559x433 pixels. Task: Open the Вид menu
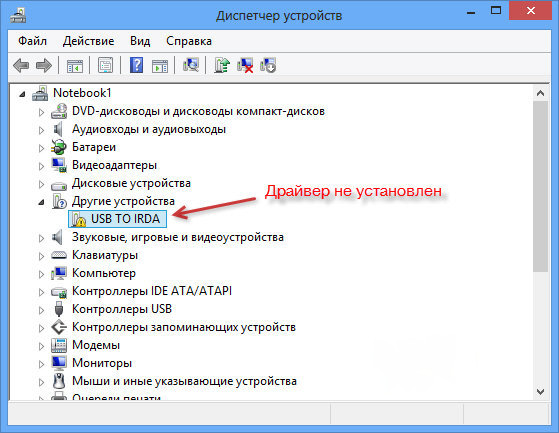(x=140, y=41)
